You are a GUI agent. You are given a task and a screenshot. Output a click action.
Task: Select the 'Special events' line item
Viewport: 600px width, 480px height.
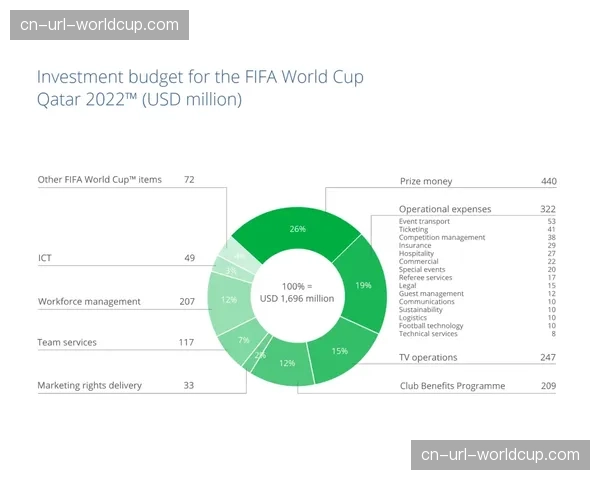(x=422, y=269)
